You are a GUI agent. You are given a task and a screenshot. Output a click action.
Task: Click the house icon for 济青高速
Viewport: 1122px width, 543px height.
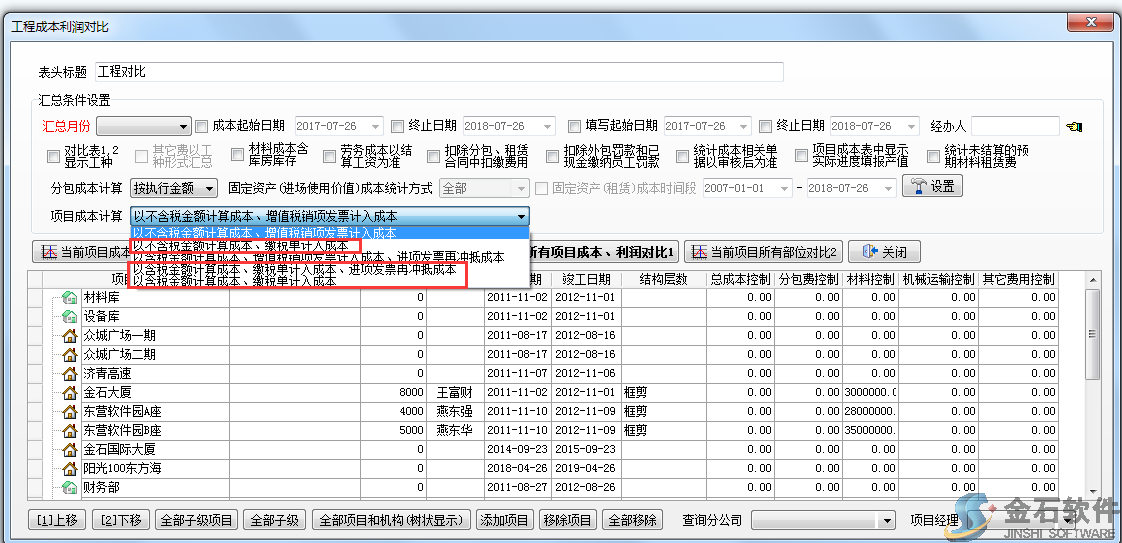[70, 374]
